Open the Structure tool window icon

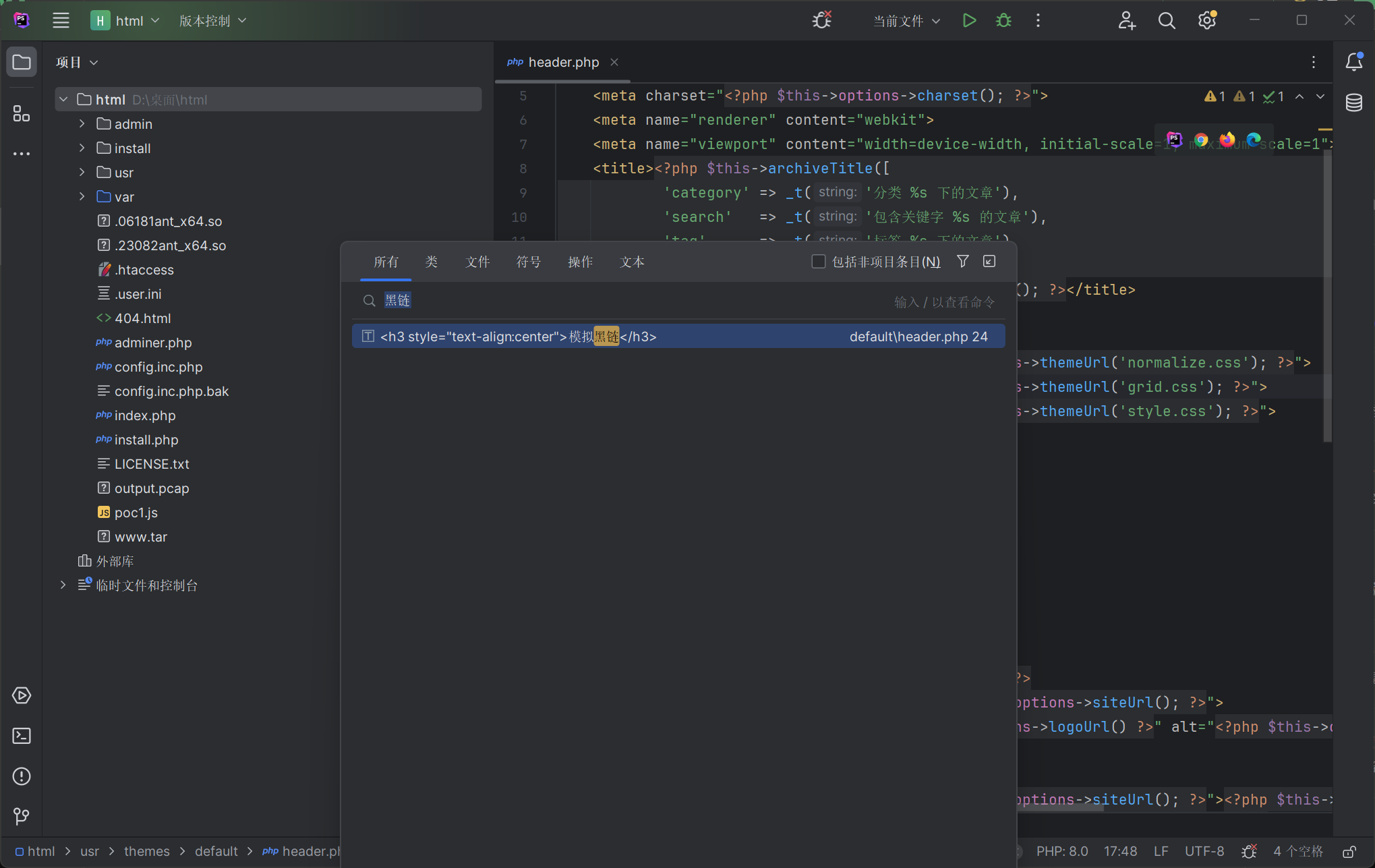(22, 113)
